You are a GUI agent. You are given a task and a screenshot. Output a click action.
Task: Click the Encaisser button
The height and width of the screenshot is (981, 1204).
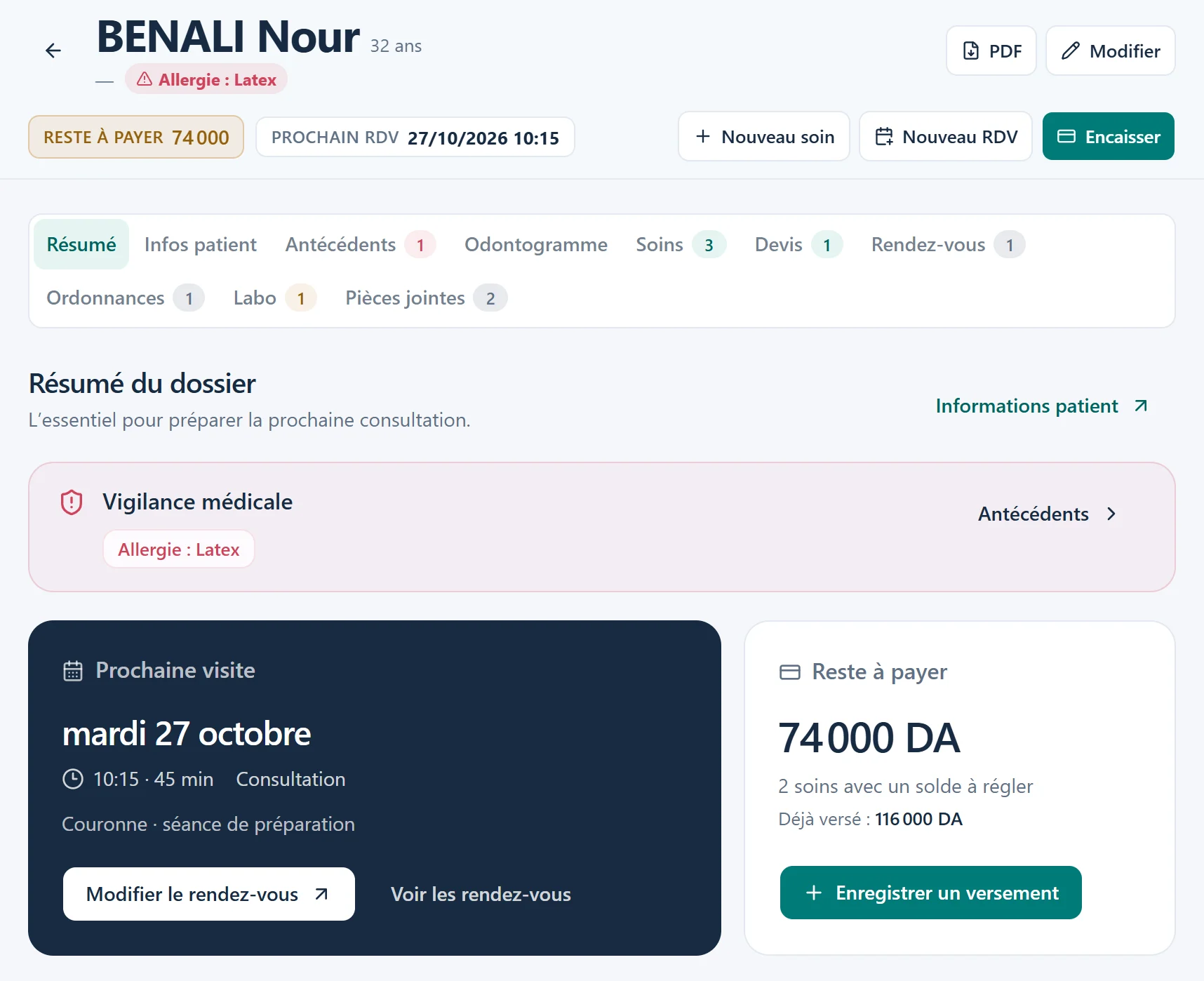point(1109,136)
